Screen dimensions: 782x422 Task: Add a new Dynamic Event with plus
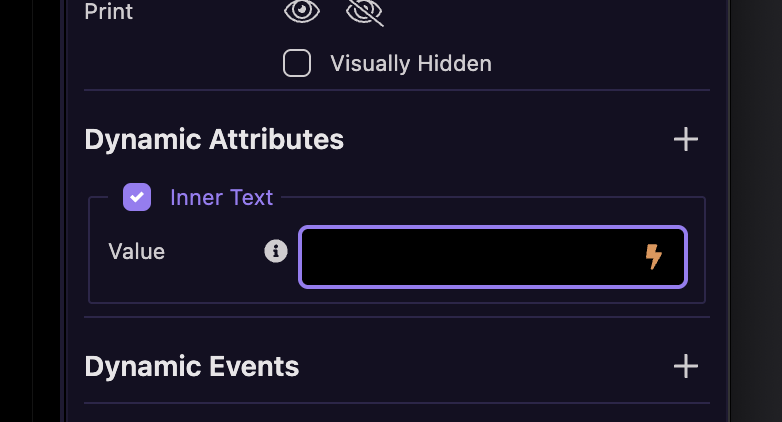coord(686,367)
